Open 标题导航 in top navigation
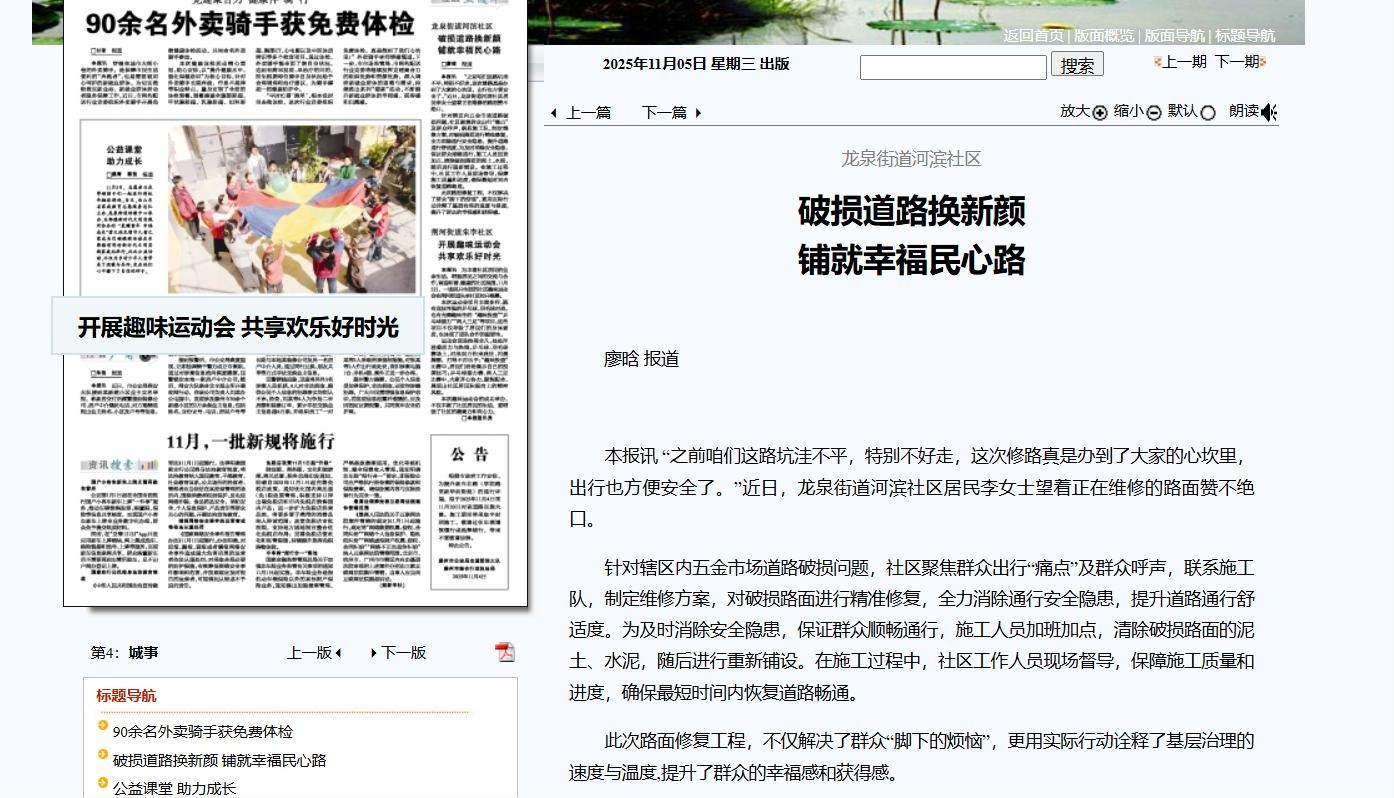The width and height of the screenshot is (1394, 798). [1245, 36]
